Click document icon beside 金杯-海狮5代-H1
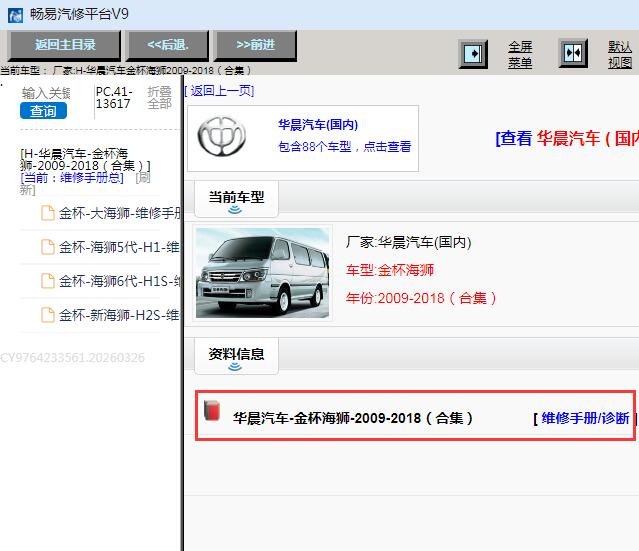The width and height of the screenshot is (639, 551). coord(48,247)
